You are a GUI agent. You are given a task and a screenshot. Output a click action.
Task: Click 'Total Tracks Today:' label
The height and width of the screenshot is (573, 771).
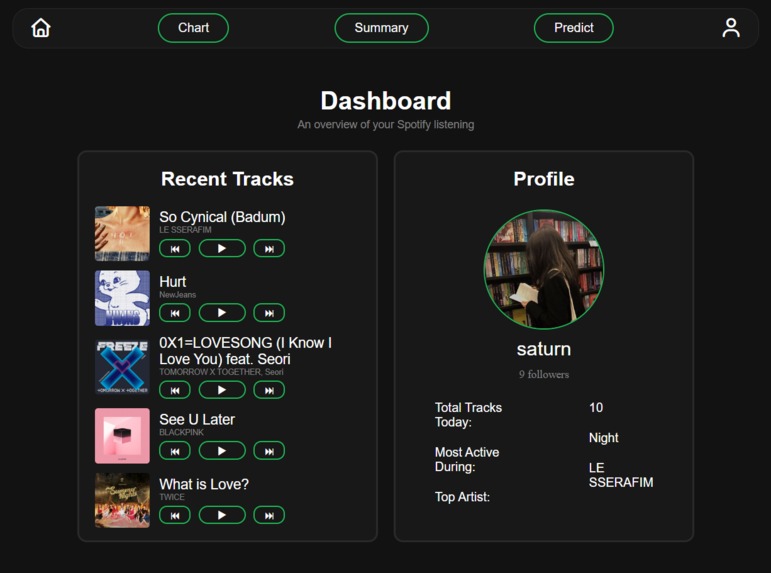(468, 415)
